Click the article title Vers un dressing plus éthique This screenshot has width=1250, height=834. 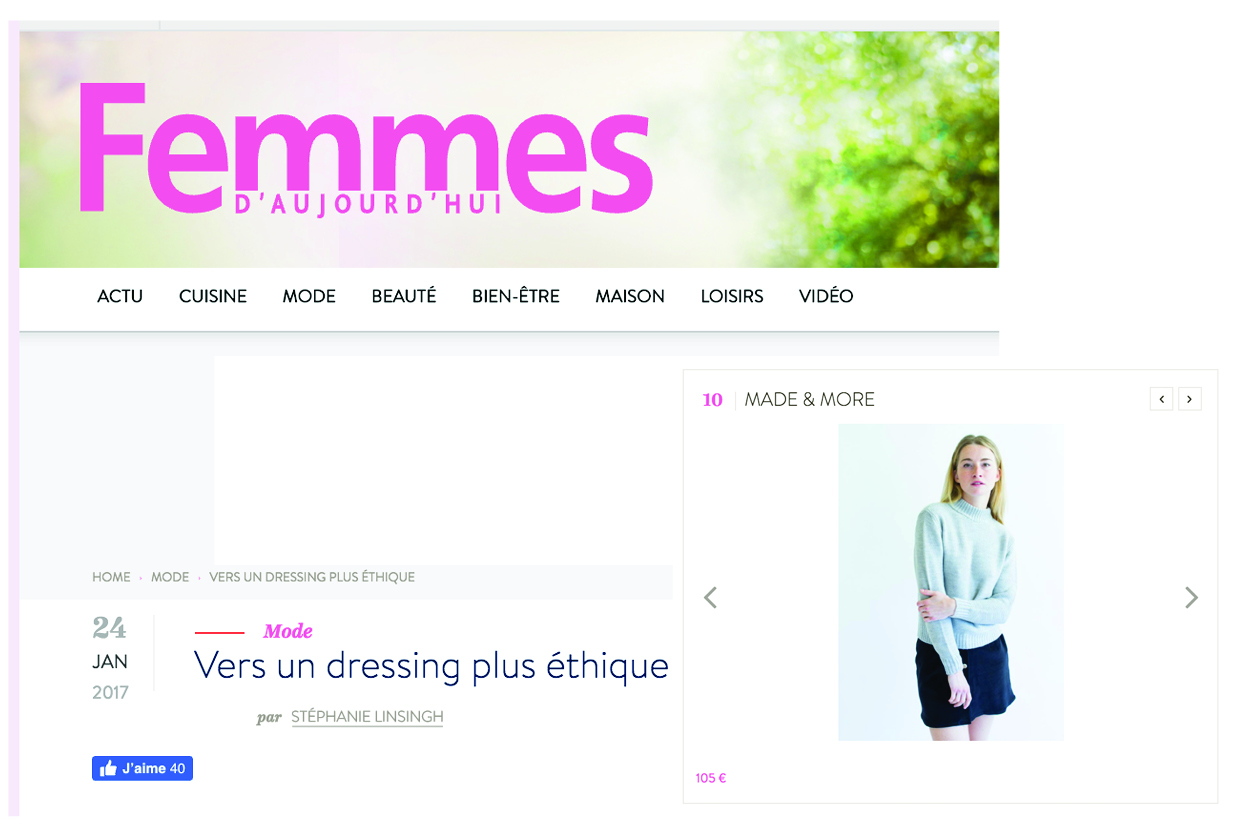pyautogui.click(x=431, y=666)
